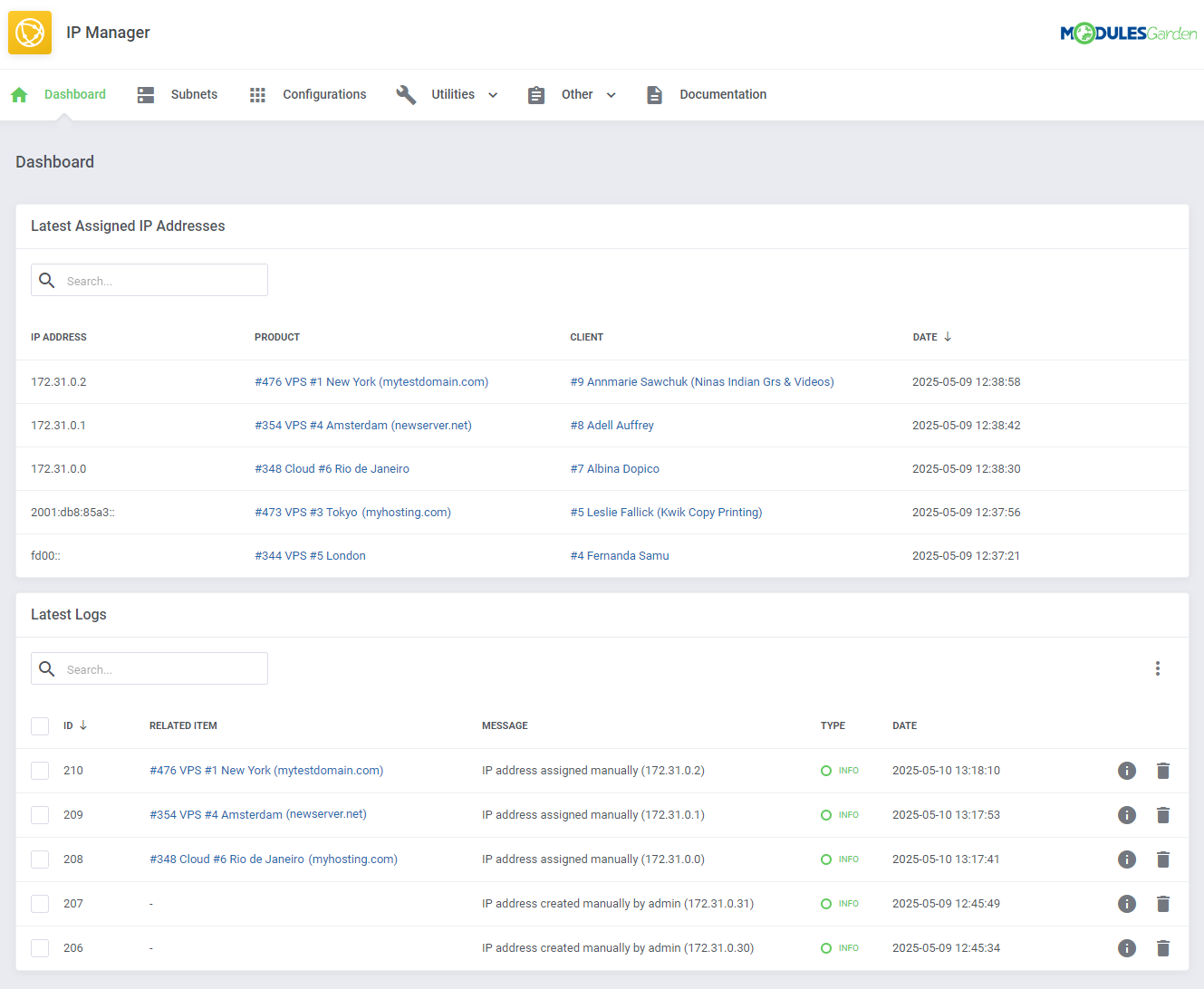Screen dimensions: 1204x989
Task: Open product #476 VPS #1 New York
Action: coord(371,381)
